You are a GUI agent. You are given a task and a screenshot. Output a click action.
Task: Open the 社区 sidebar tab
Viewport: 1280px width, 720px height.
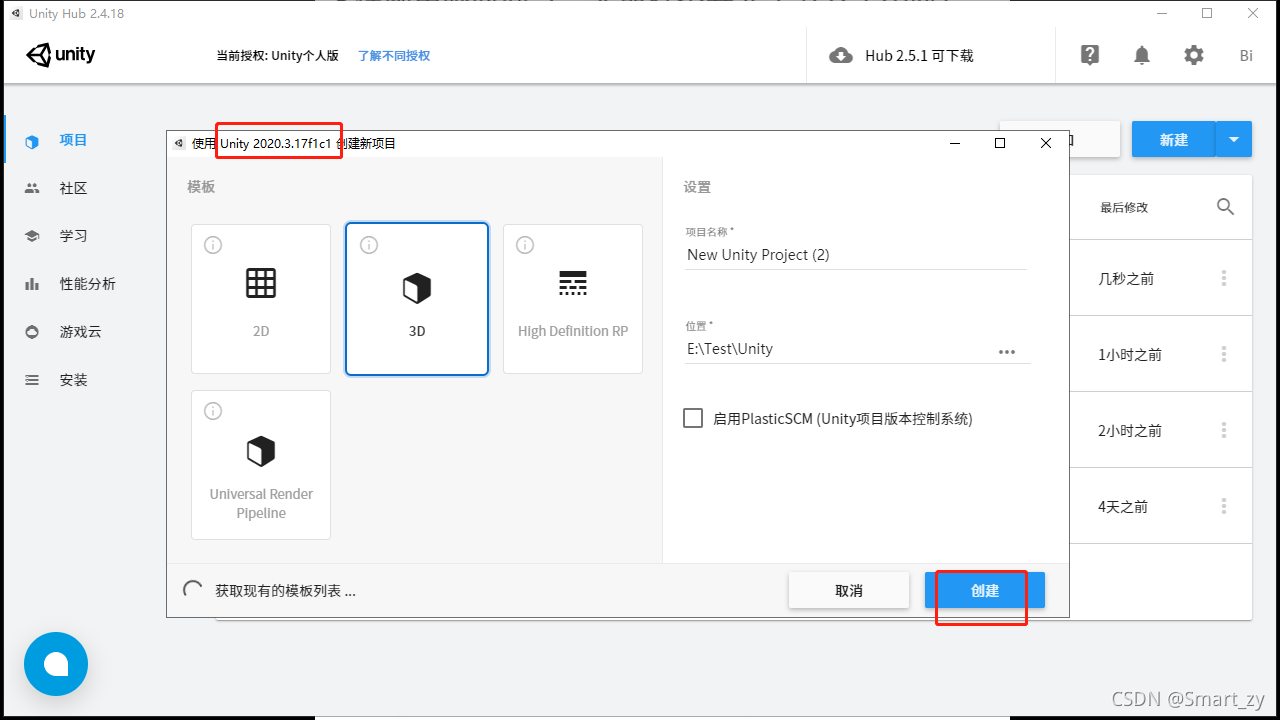pyautogui.click(x=73, y=188)
